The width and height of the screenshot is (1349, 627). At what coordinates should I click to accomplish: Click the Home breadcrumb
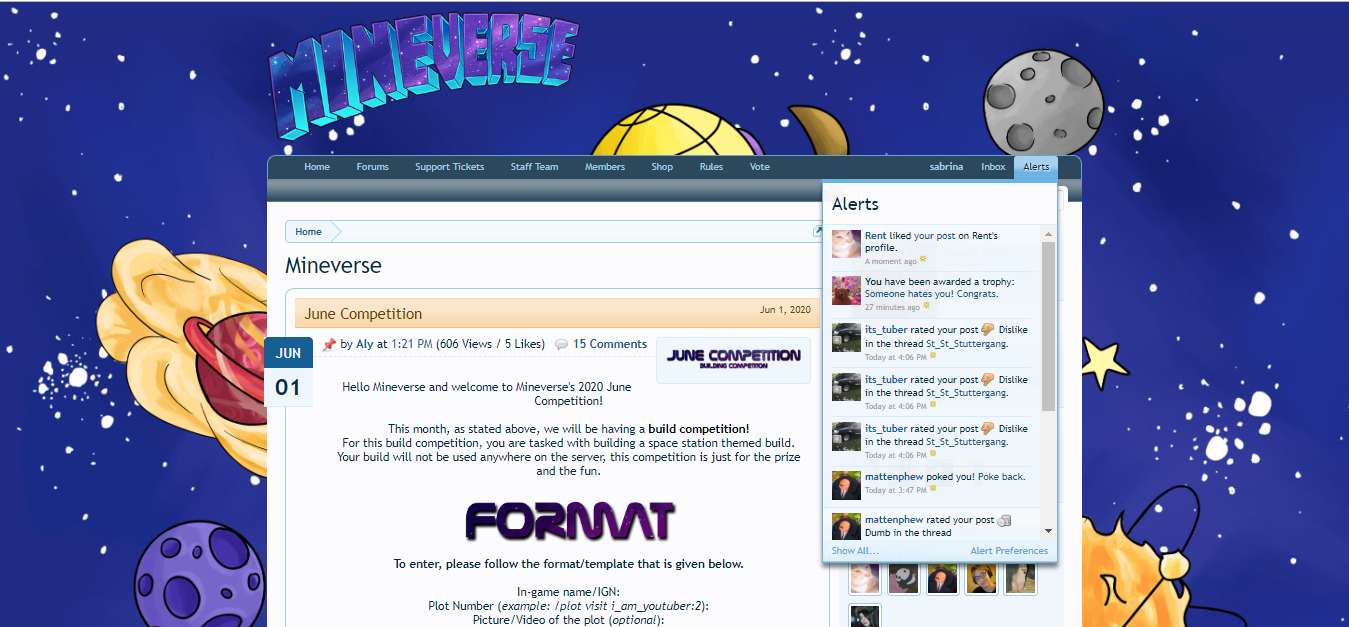coord(308,232)
